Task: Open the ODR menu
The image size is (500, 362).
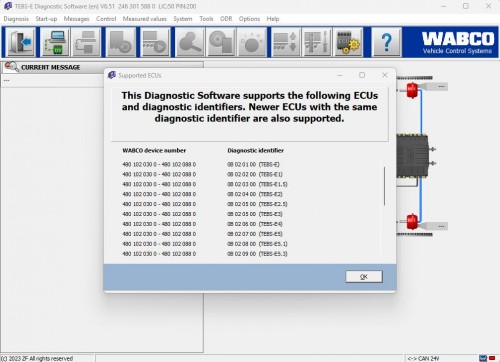Action: click(x=226, y=19)
